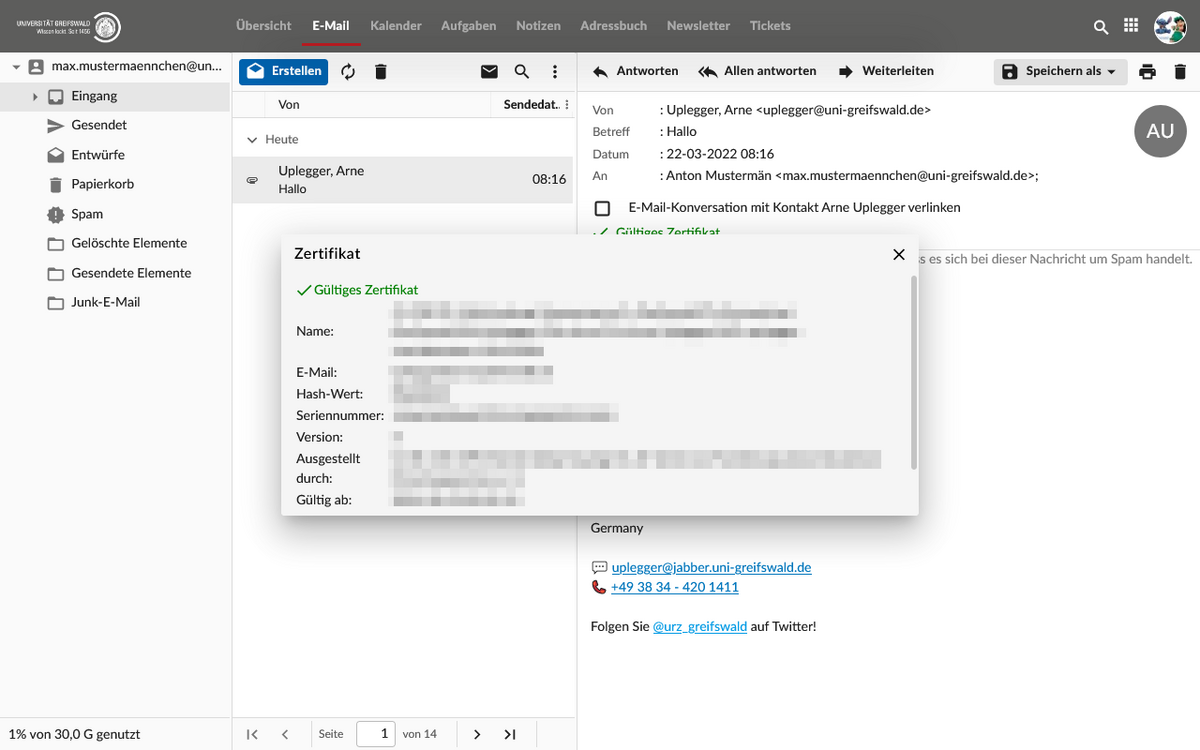
Task: Click the magnifier search icon in top bar
Action: click(x=1101, y=27)
